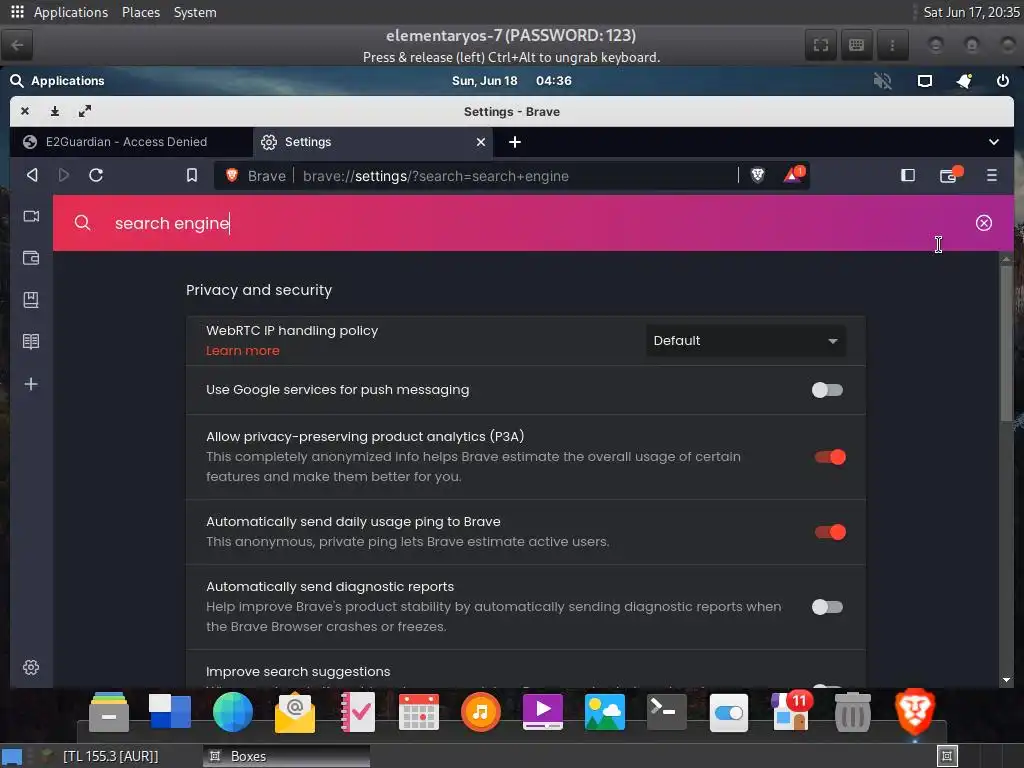Toggle Use Google services for push messaging
Screen dimensions: 1024x768
pos(827,390)
